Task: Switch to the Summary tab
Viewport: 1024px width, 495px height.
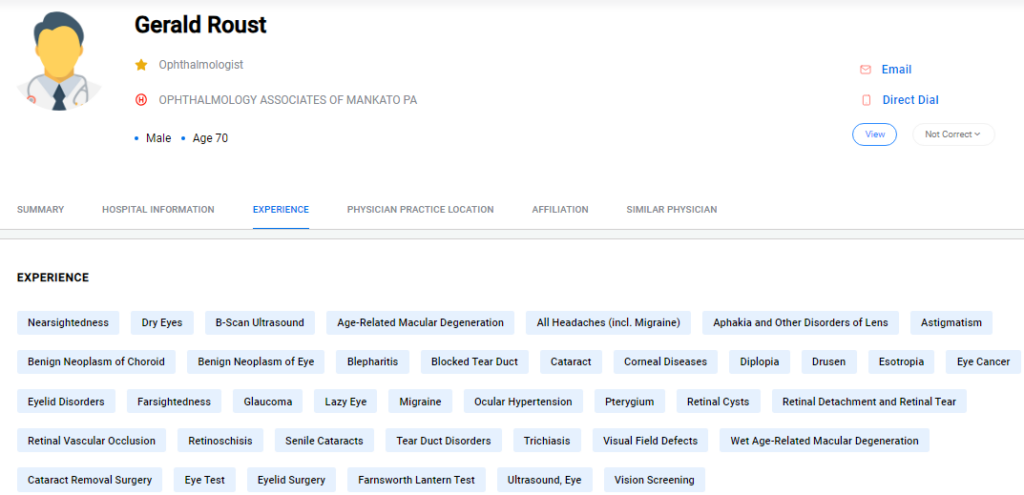Action: 40,210
